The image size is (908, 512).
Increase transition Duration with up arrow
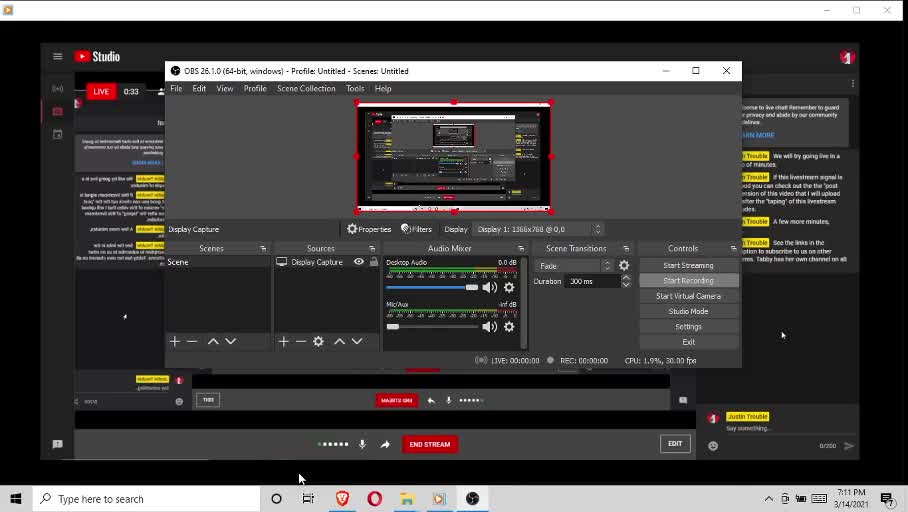tap(626, 277)
